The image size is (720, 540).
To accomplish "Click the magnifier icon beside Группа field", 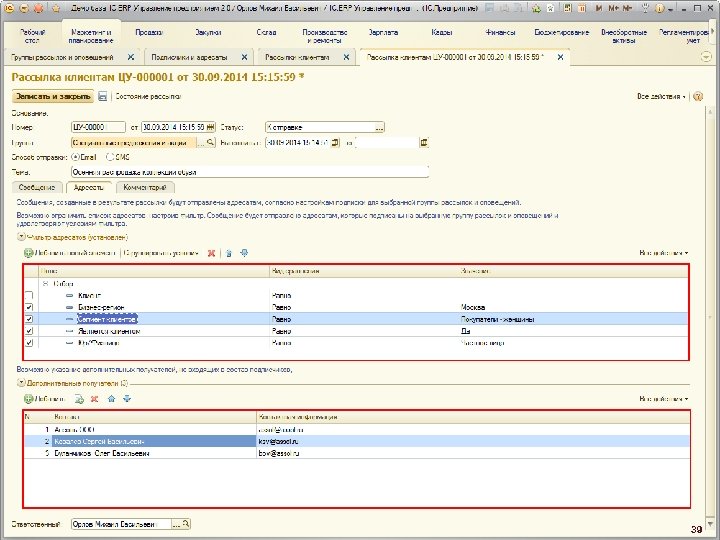I will (x=211, y=143).
